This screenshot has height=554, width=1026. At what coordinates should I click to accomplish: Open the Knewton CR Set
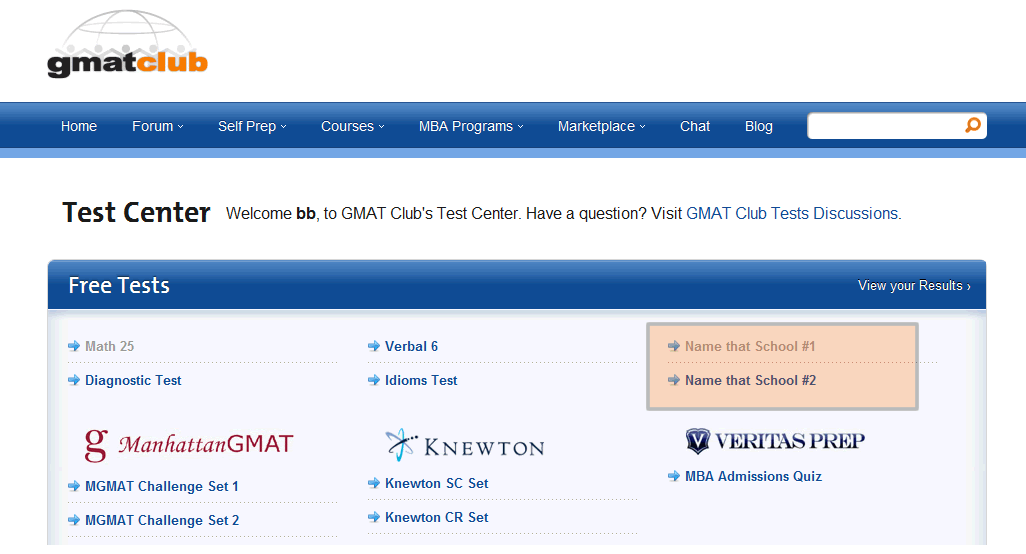436,517
